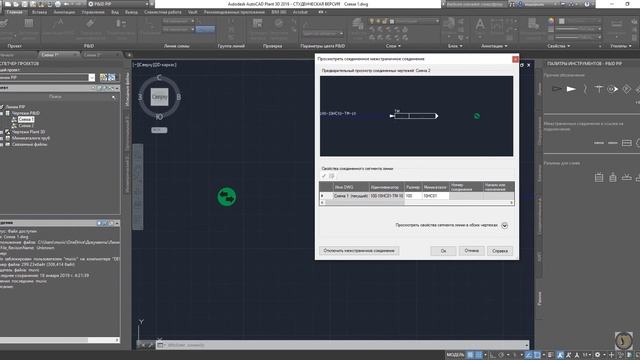Collapse the Чертежи P&ID tree node
The width and height of the screenshot is (640, 360).
tap(2, 113)
